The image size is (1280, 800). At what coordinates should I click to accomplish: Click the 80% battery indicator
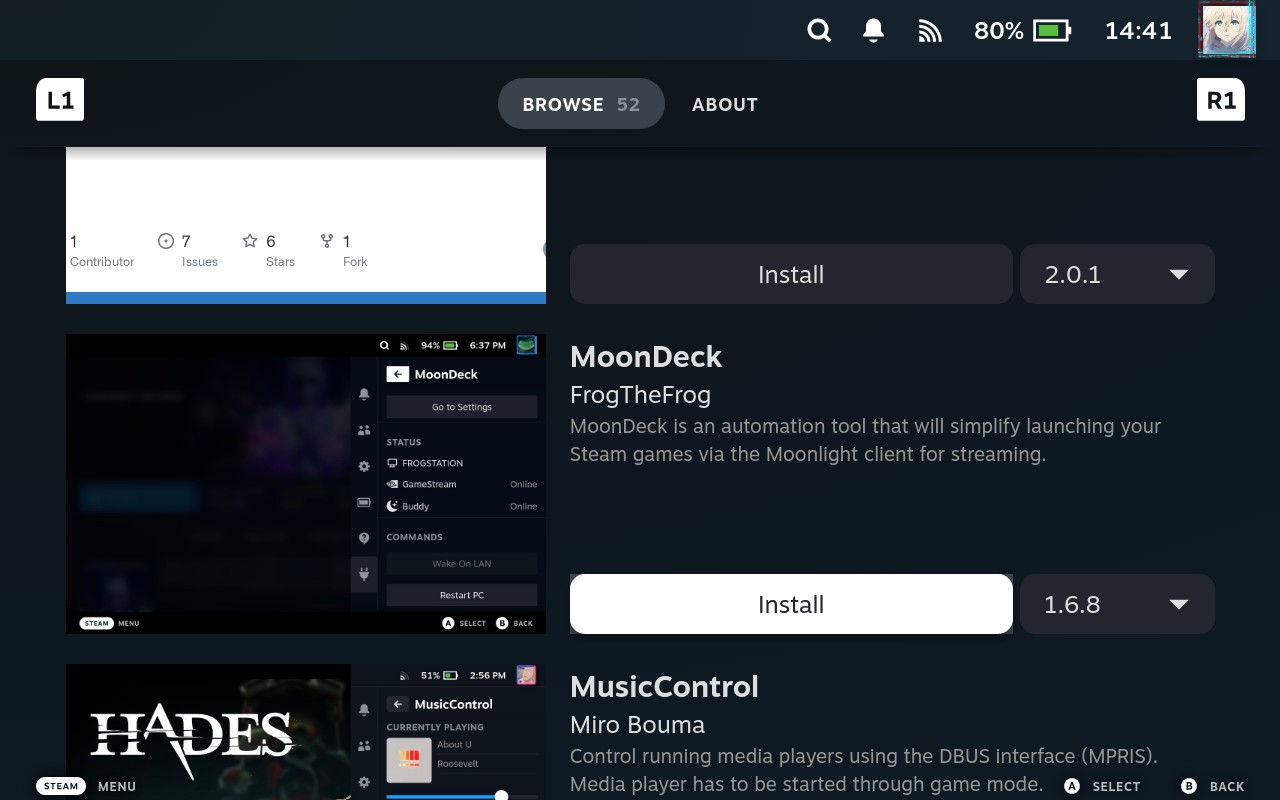[x=1022, y=31]
